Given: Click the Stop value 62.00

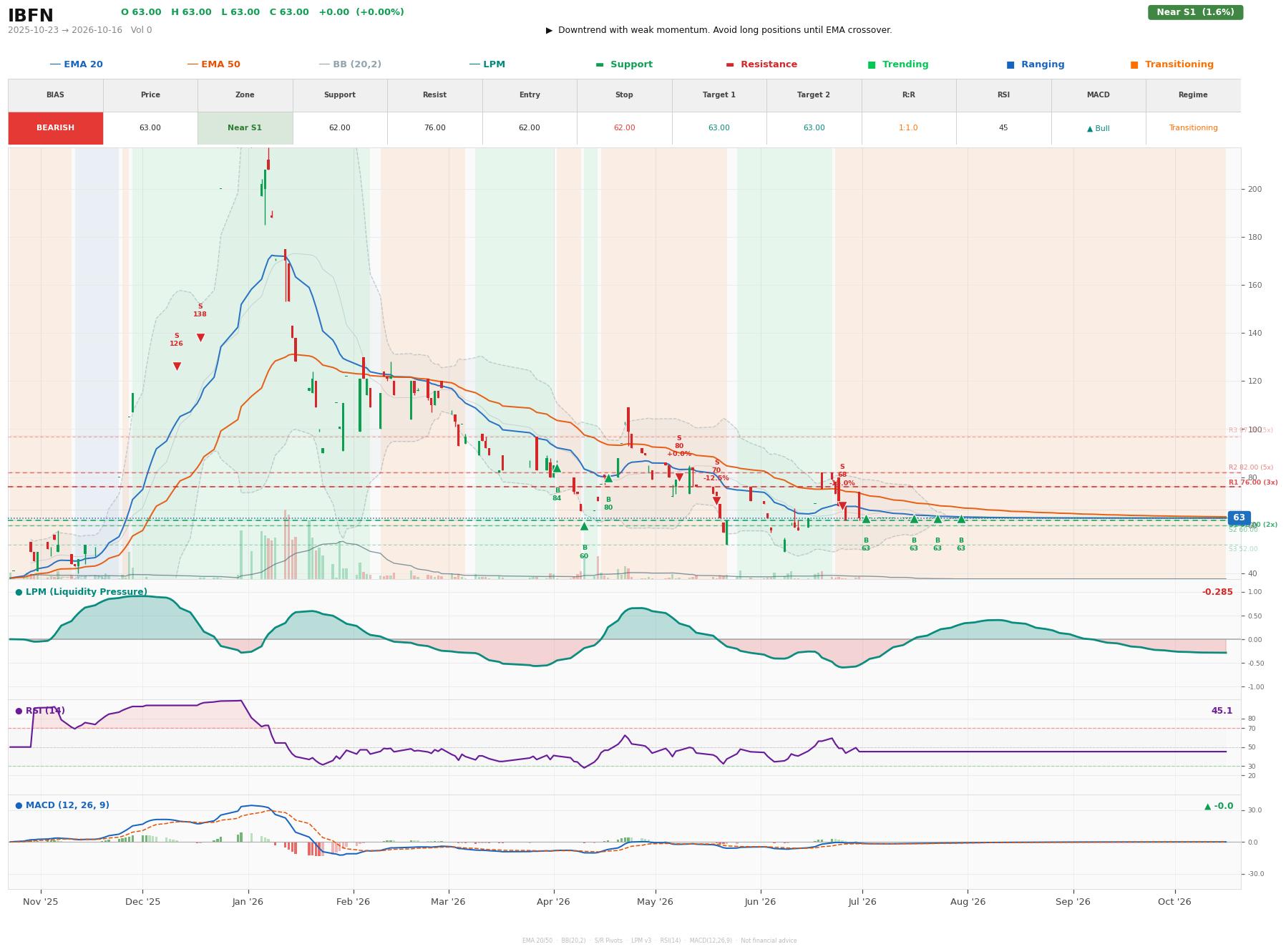Looking at the screenshot, I should pyautogui.click(x=624, y=128).
